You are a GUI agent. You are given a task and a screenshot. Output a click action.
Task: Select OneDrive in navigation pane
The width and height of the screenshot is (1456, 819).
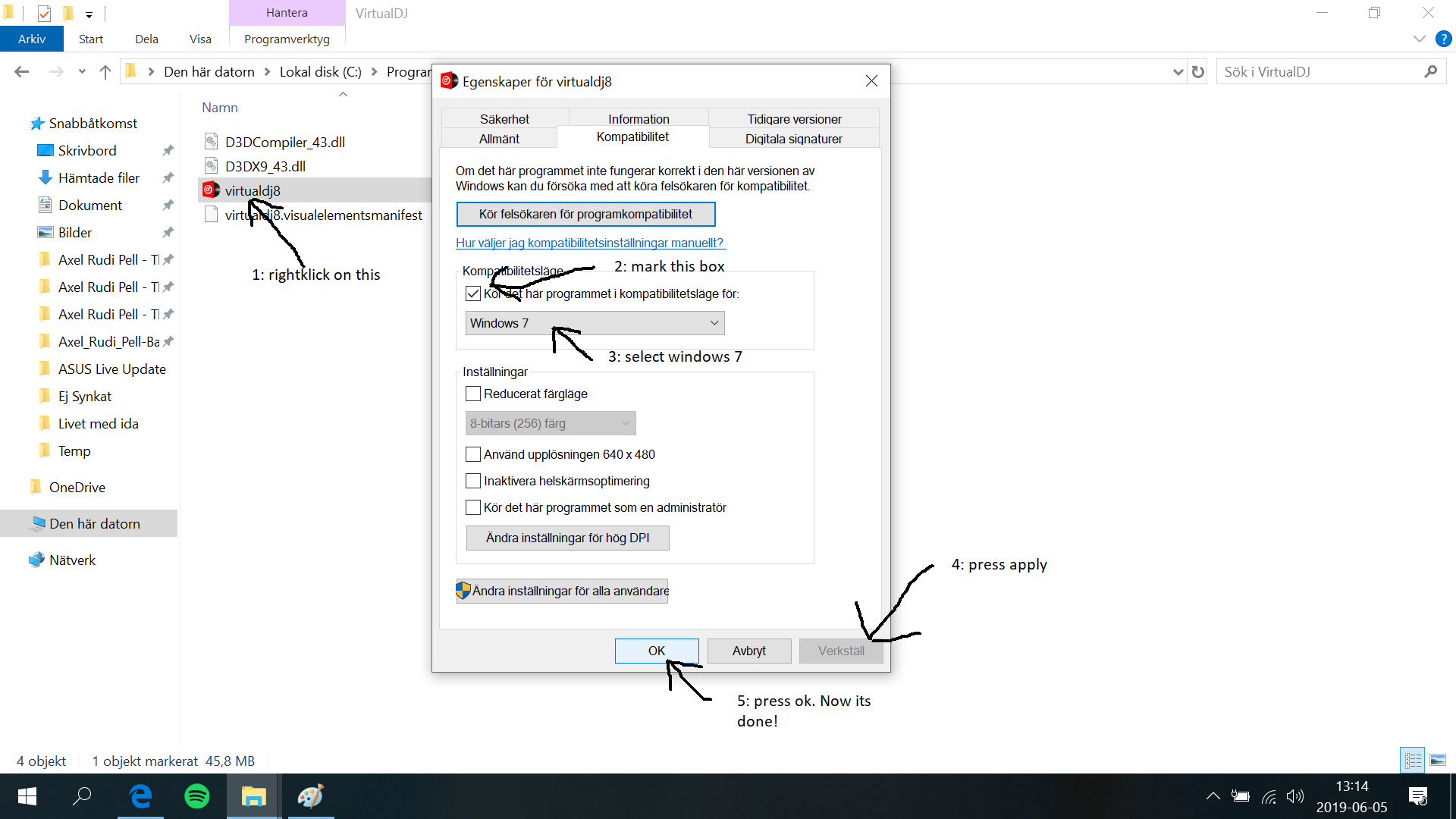click(77, 487)
